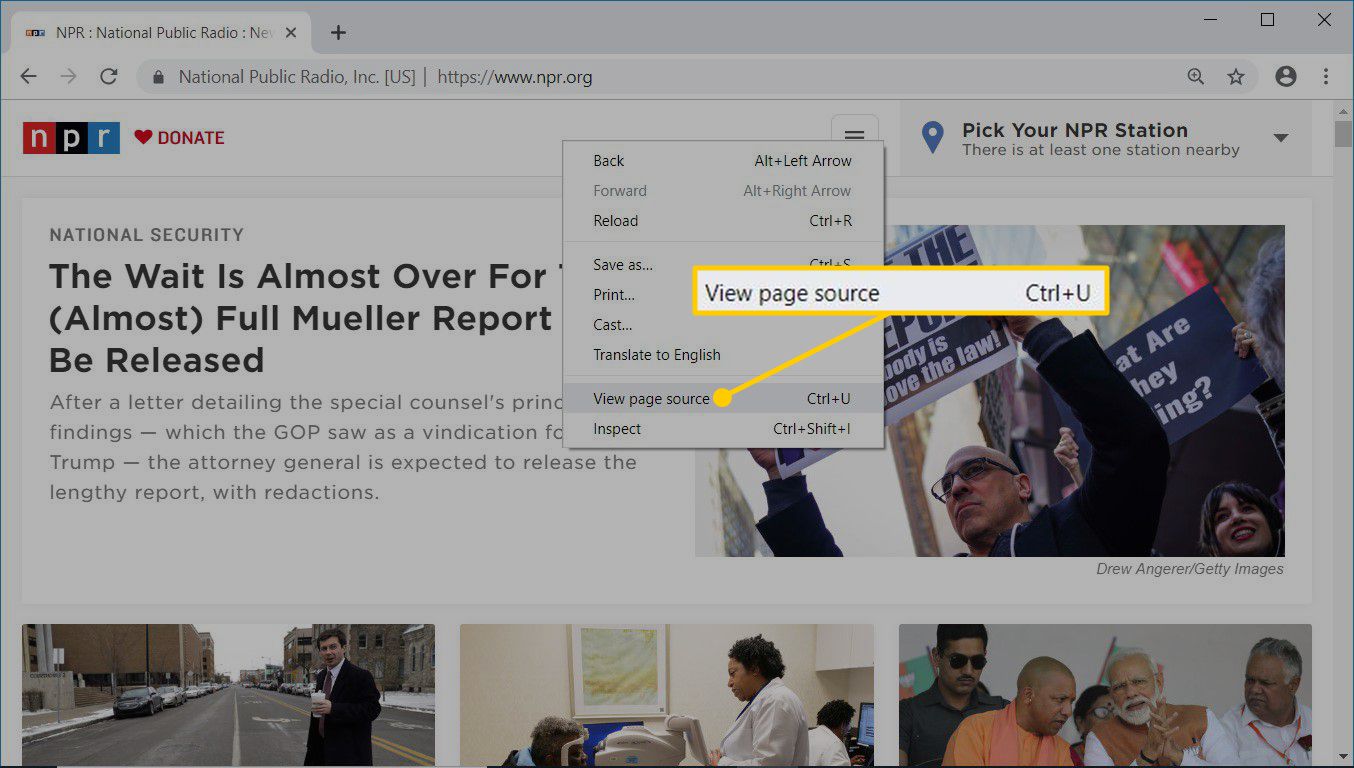
Task: Open Chrome's three-dot menu
Action: tap(1326, 77)
